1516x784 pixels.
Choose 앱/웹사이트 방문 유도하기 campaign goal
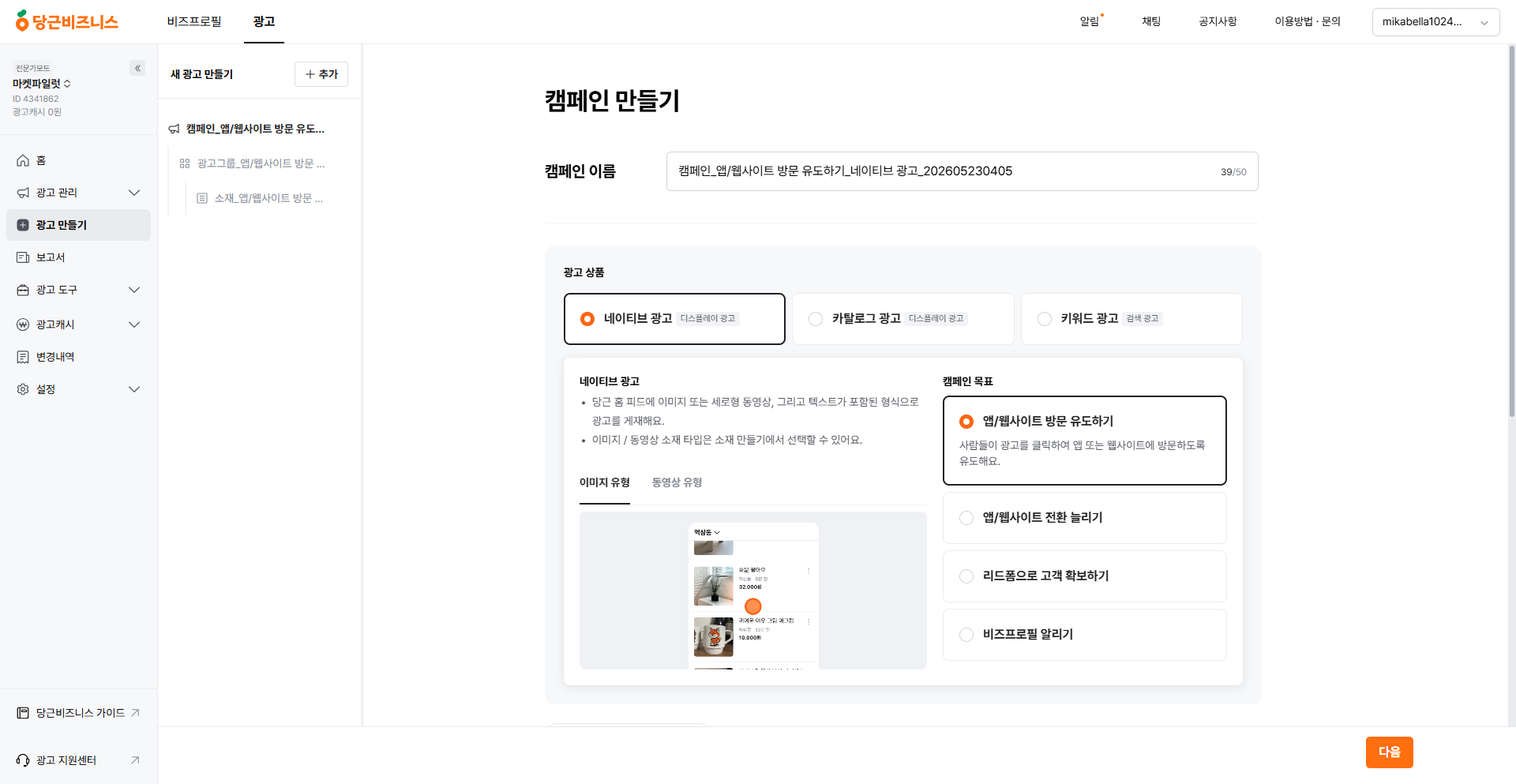pyautogui.click(x=1085, y=441)
